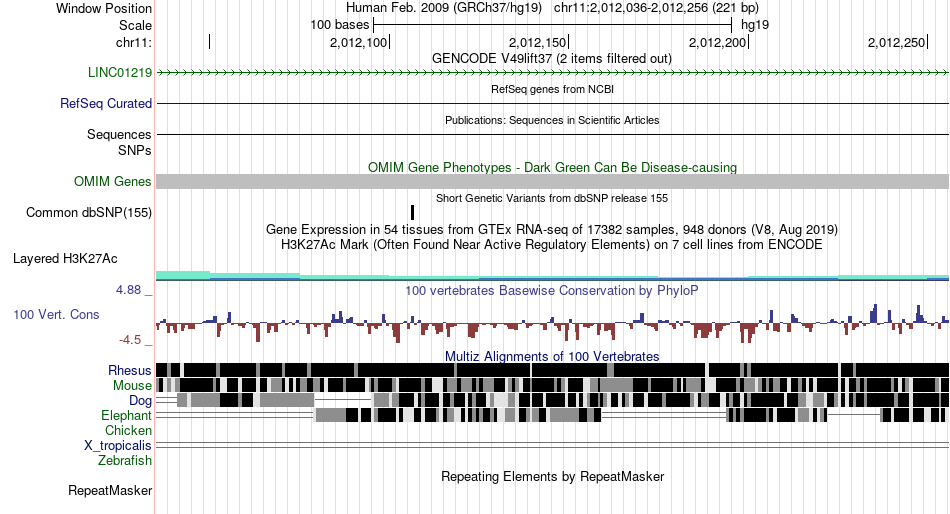950x514 pixels.
Task: Click the chr11: base position label
Action: tap(134, 42)
